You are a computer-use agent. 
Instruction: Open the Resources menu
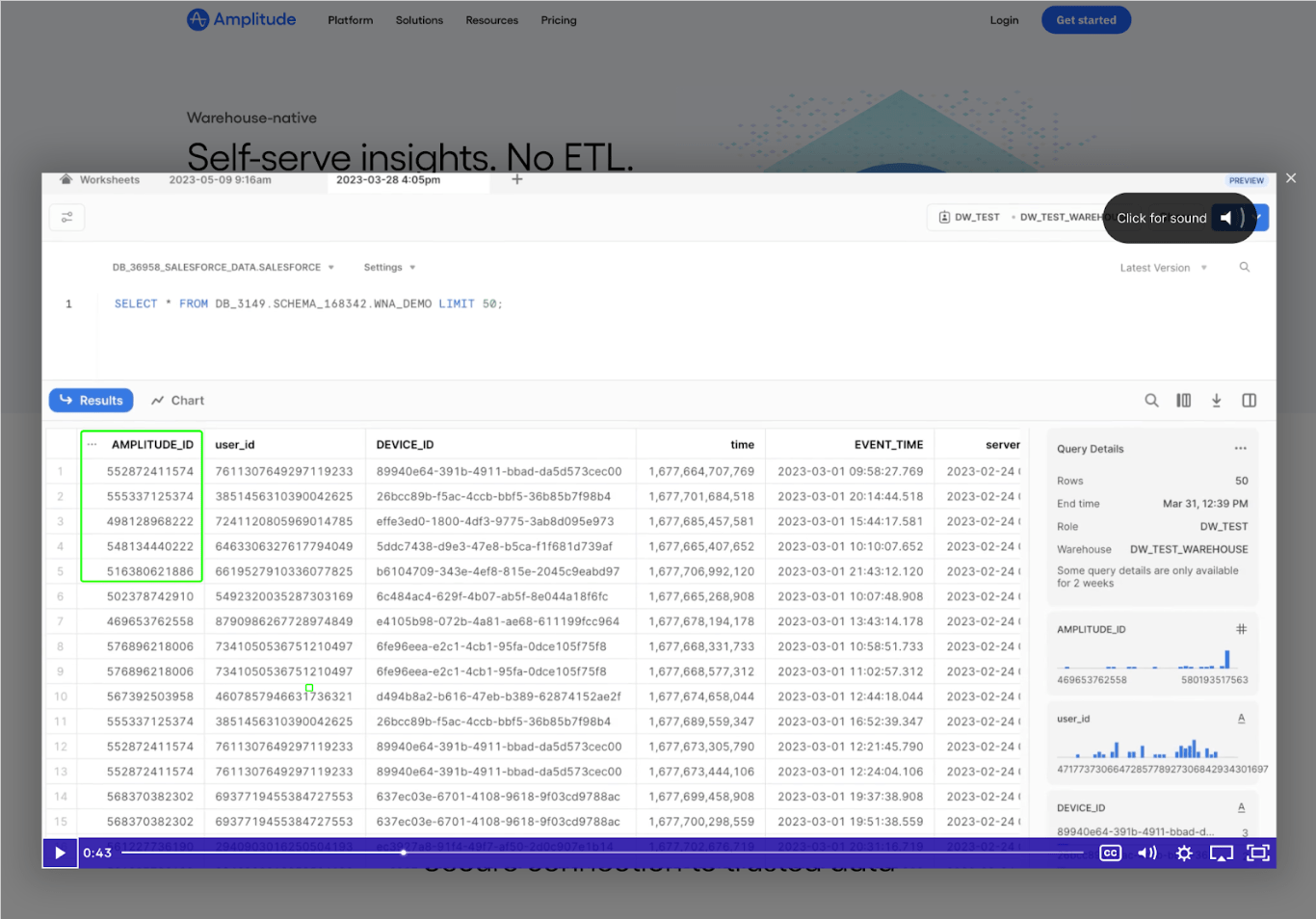pos(491,20)
